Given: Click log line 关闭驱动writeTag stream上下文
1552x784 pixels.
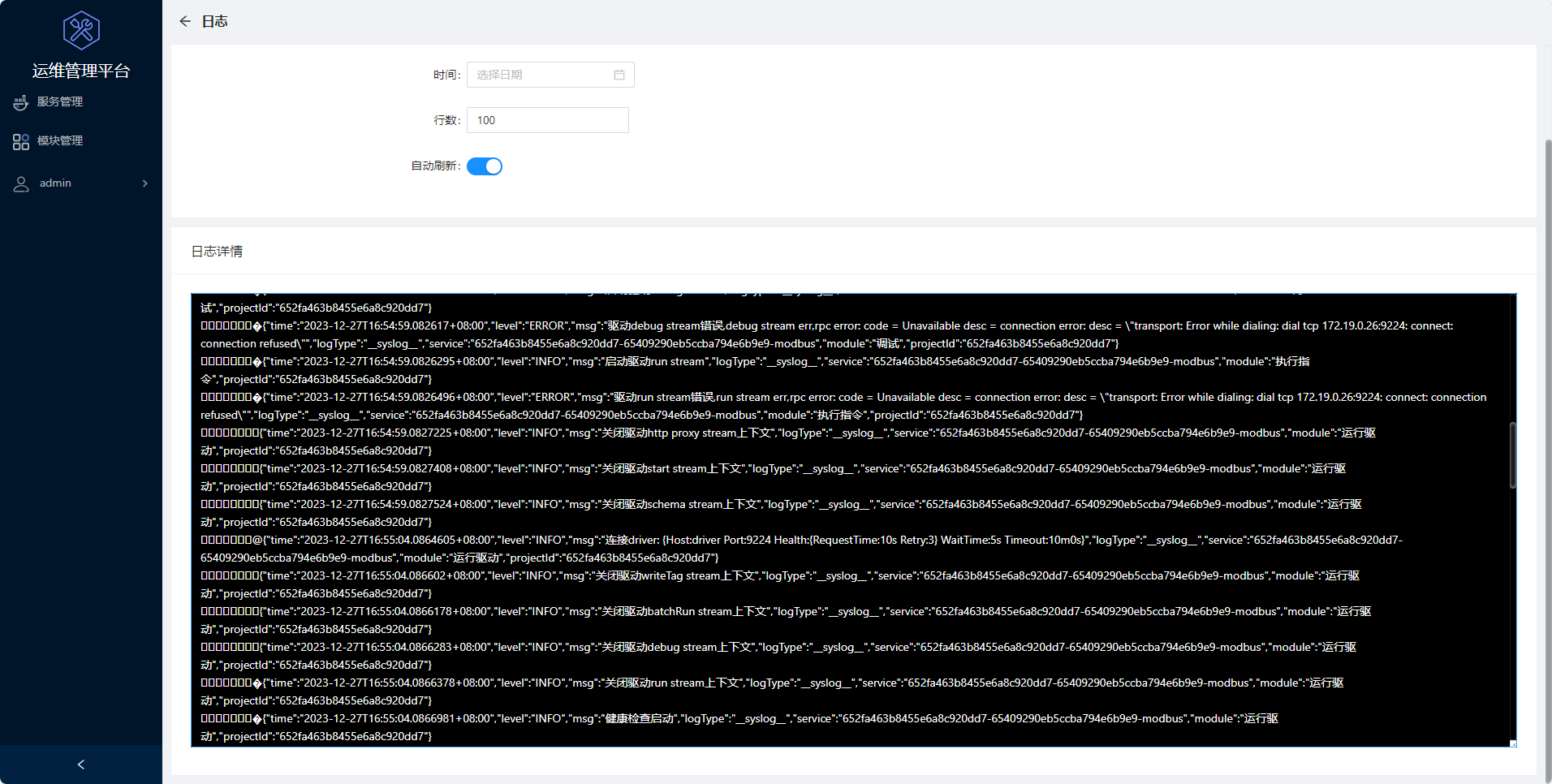Looking at the screenshot, I should [x=780, y=584].
